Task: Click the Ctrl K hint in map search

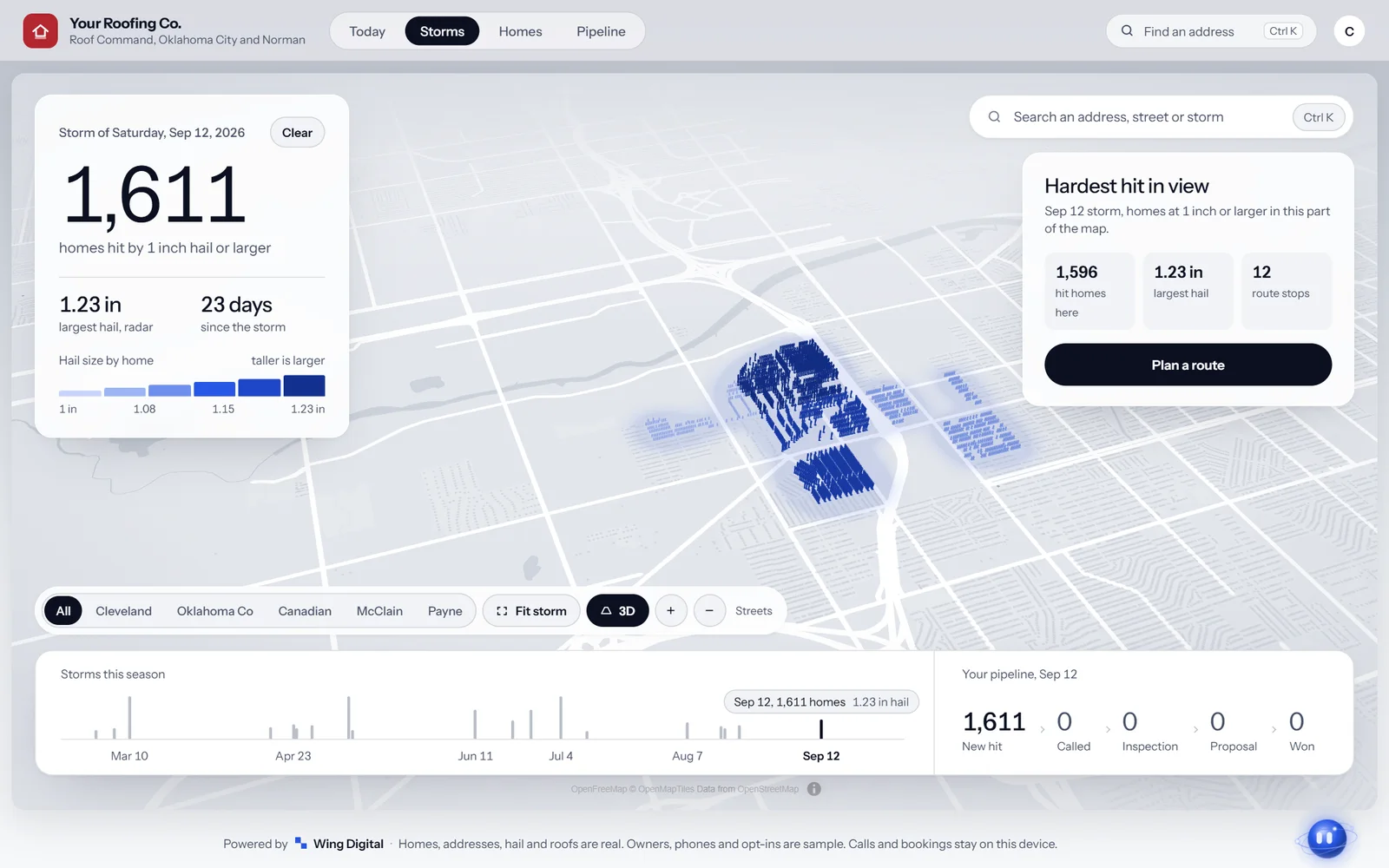Action: (x=1318, y=117)
